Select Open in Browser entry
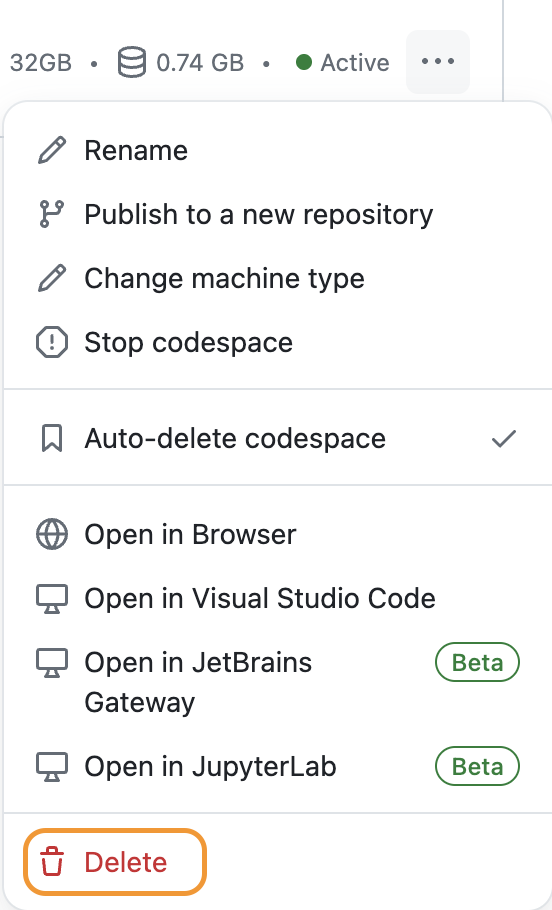The image size is (552, 910). click(x=279, y=535)
